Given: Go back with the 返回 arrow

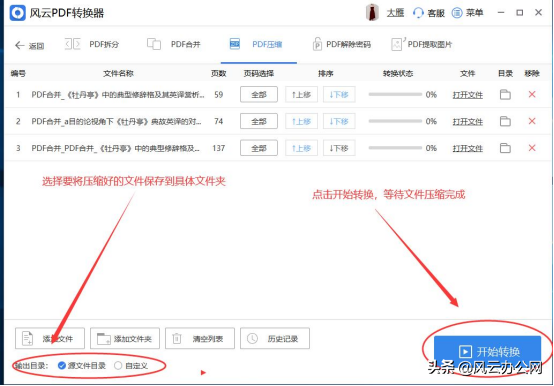Looking at the screenshot, I should [29, 46].
